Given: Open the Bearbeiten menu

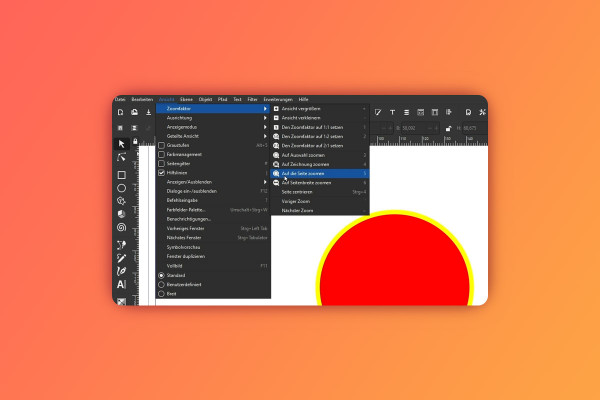Looking at the screenshot, I should coord(142,100).
